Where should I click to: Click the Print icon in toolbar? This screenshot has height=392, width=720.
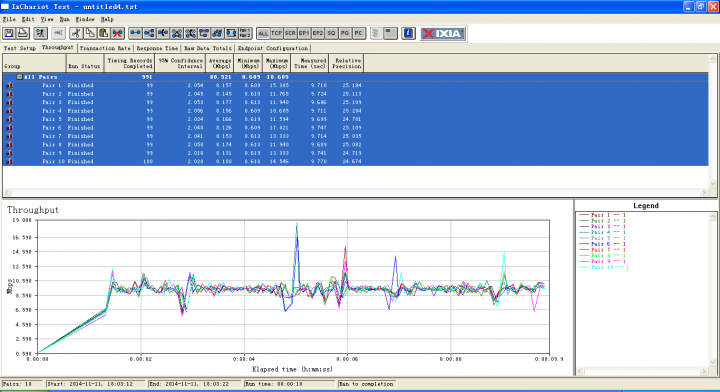click(22, 33)
